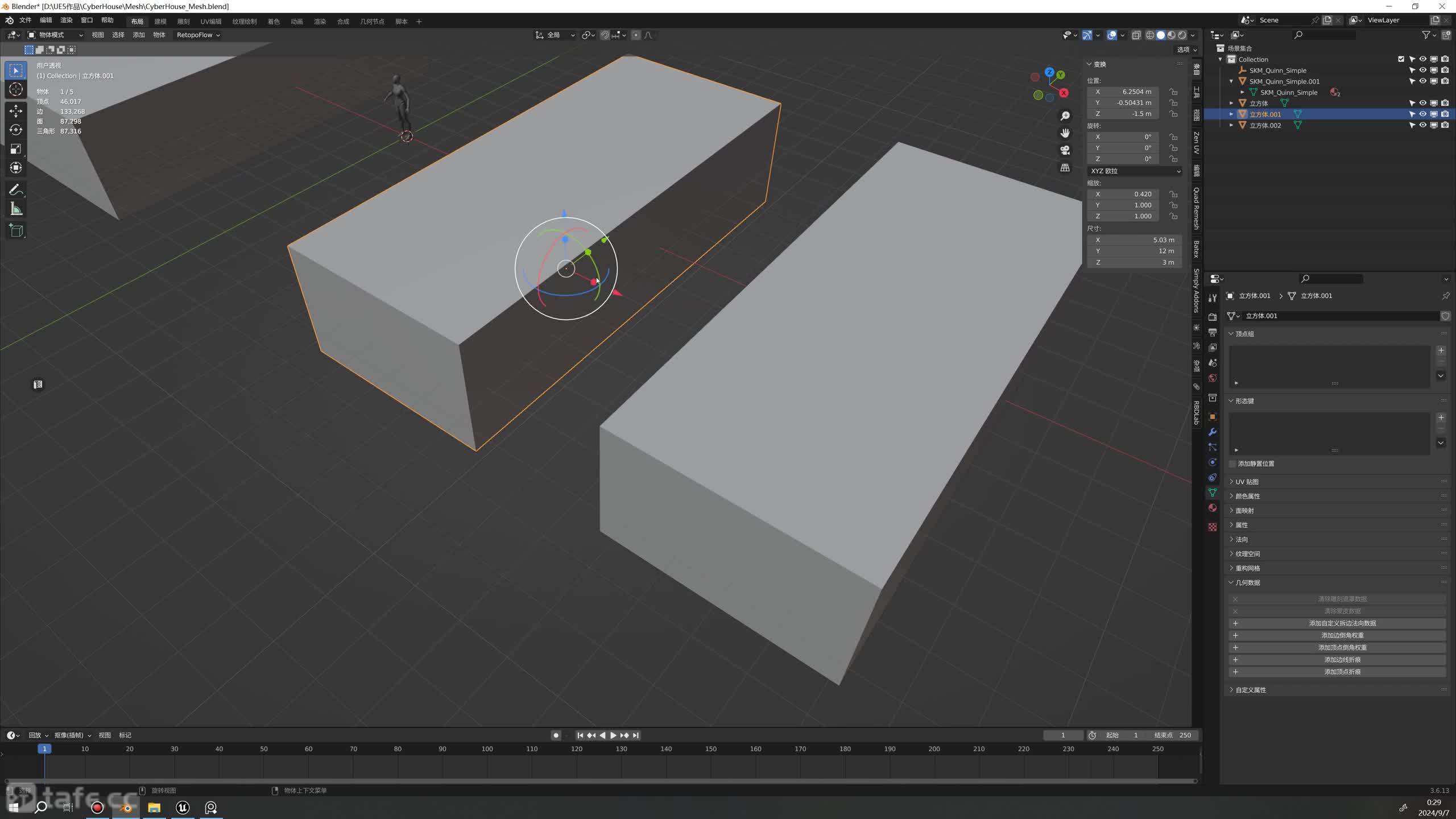Image resolution: width=1456 pixels, height=819 pixels.
Task: Open the World properties tab
Action: point(1213,378)
